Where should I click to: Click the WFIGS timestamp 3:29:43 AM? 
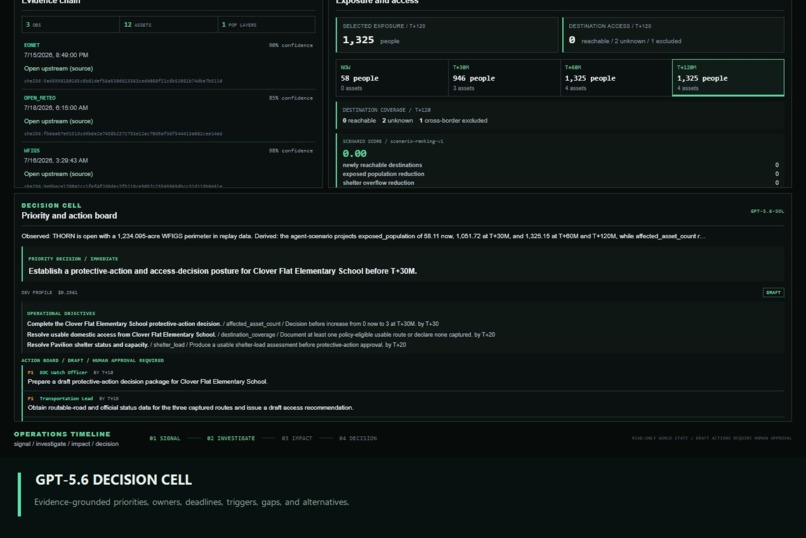coord(56,160)
